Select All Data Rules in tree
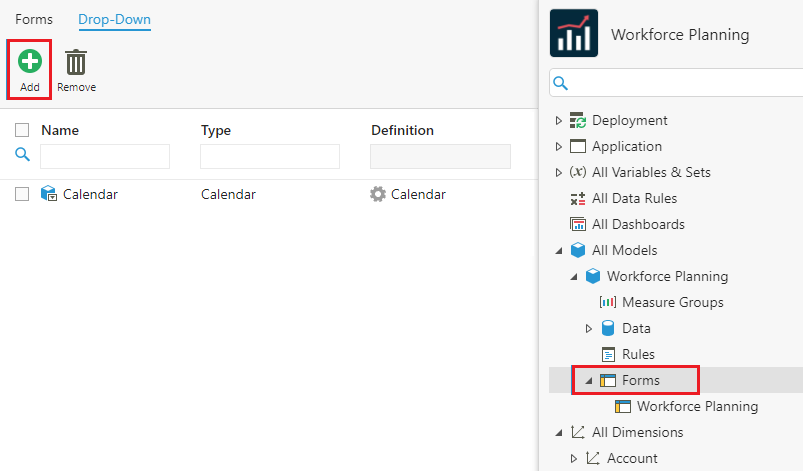The width and height of the screenshot is (803, 471). 634,198
